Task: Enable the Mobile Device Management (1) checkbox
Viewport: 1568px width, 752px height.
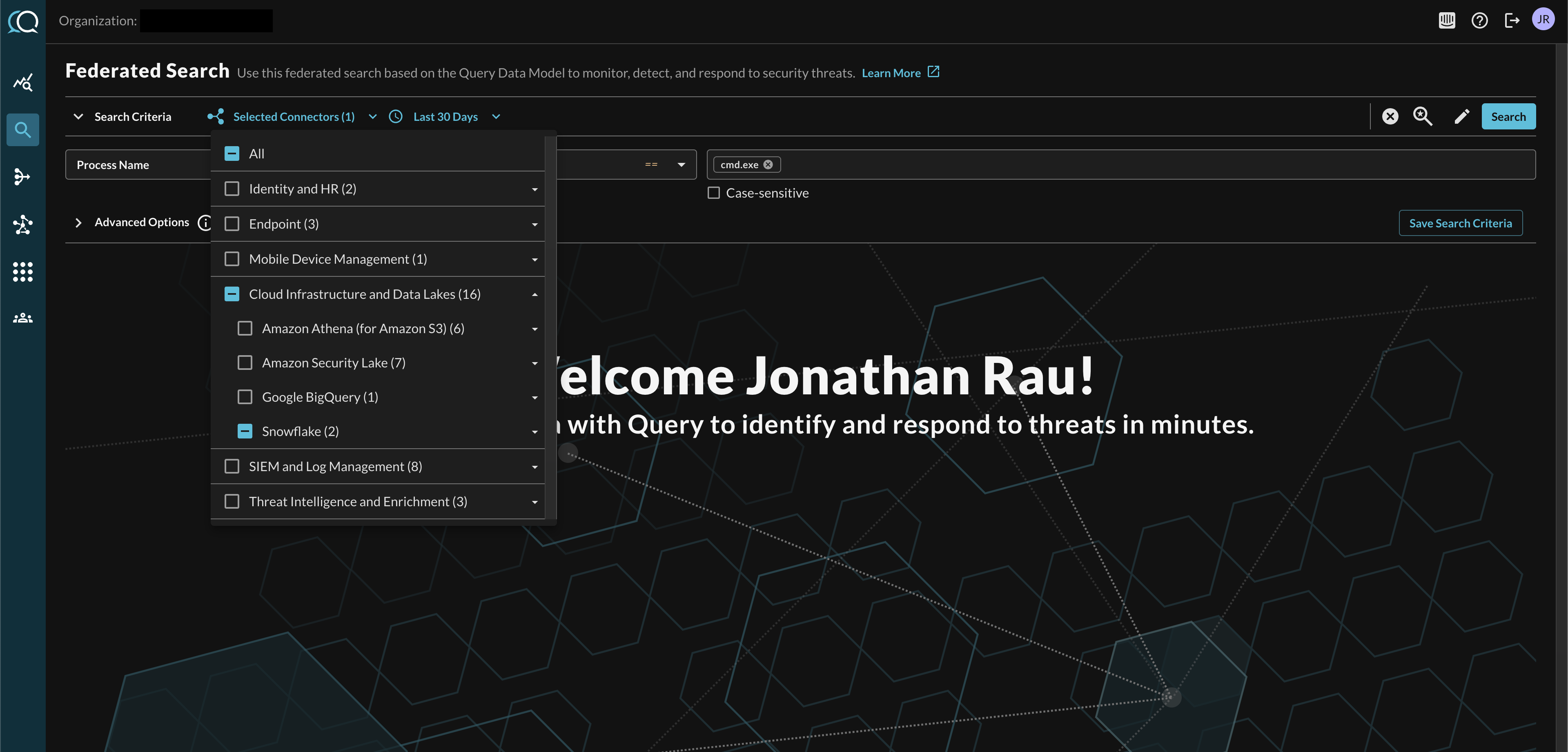Action: click(x=232, y=259)
